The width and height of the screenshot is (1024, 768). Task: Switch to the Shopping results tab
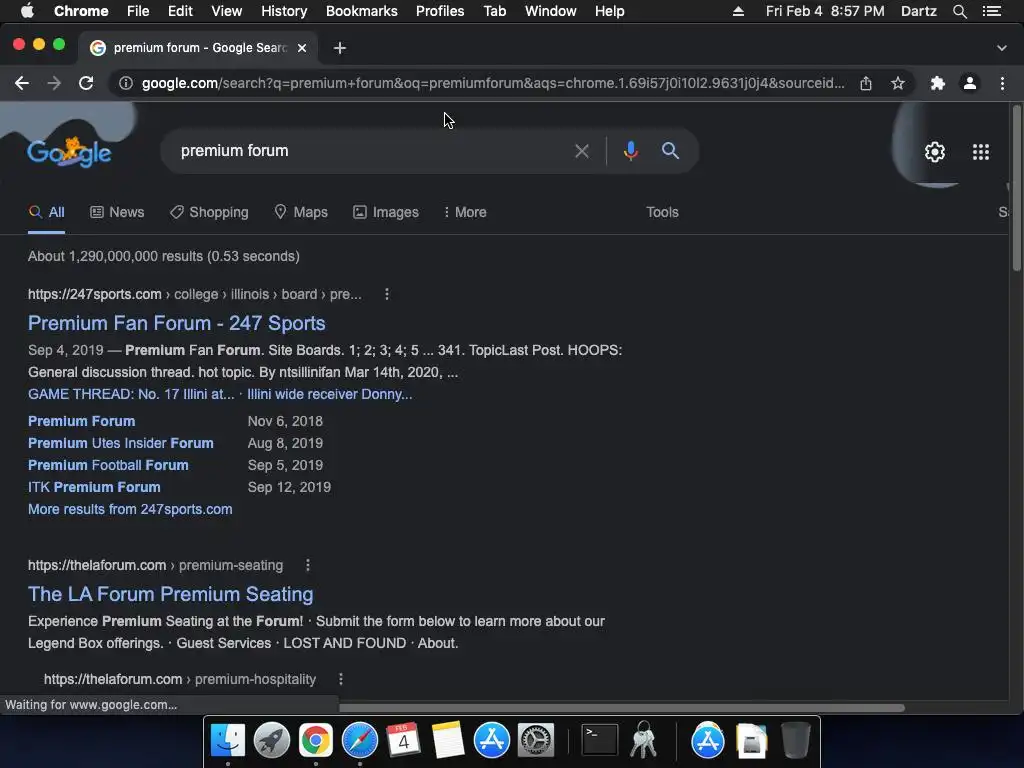click(209, 212)
